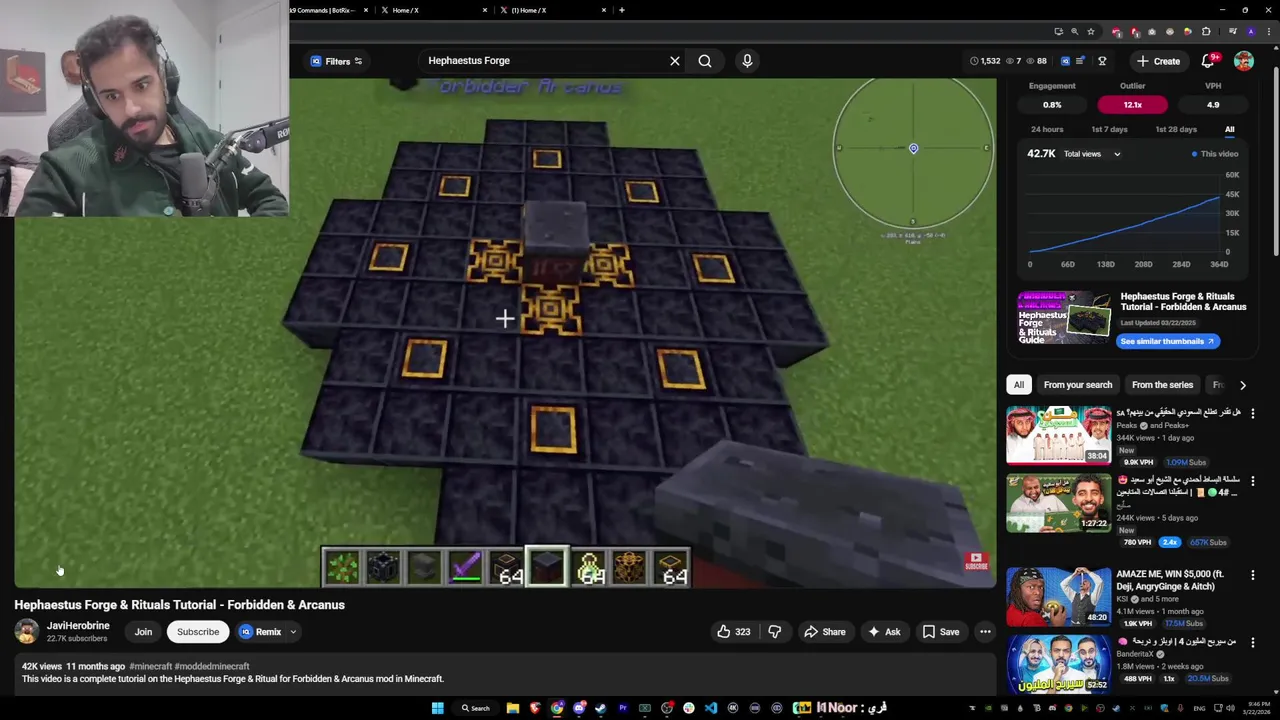Open browser Extensions puzzle icon
The image size is (1280, 720).
(1206, 32)
